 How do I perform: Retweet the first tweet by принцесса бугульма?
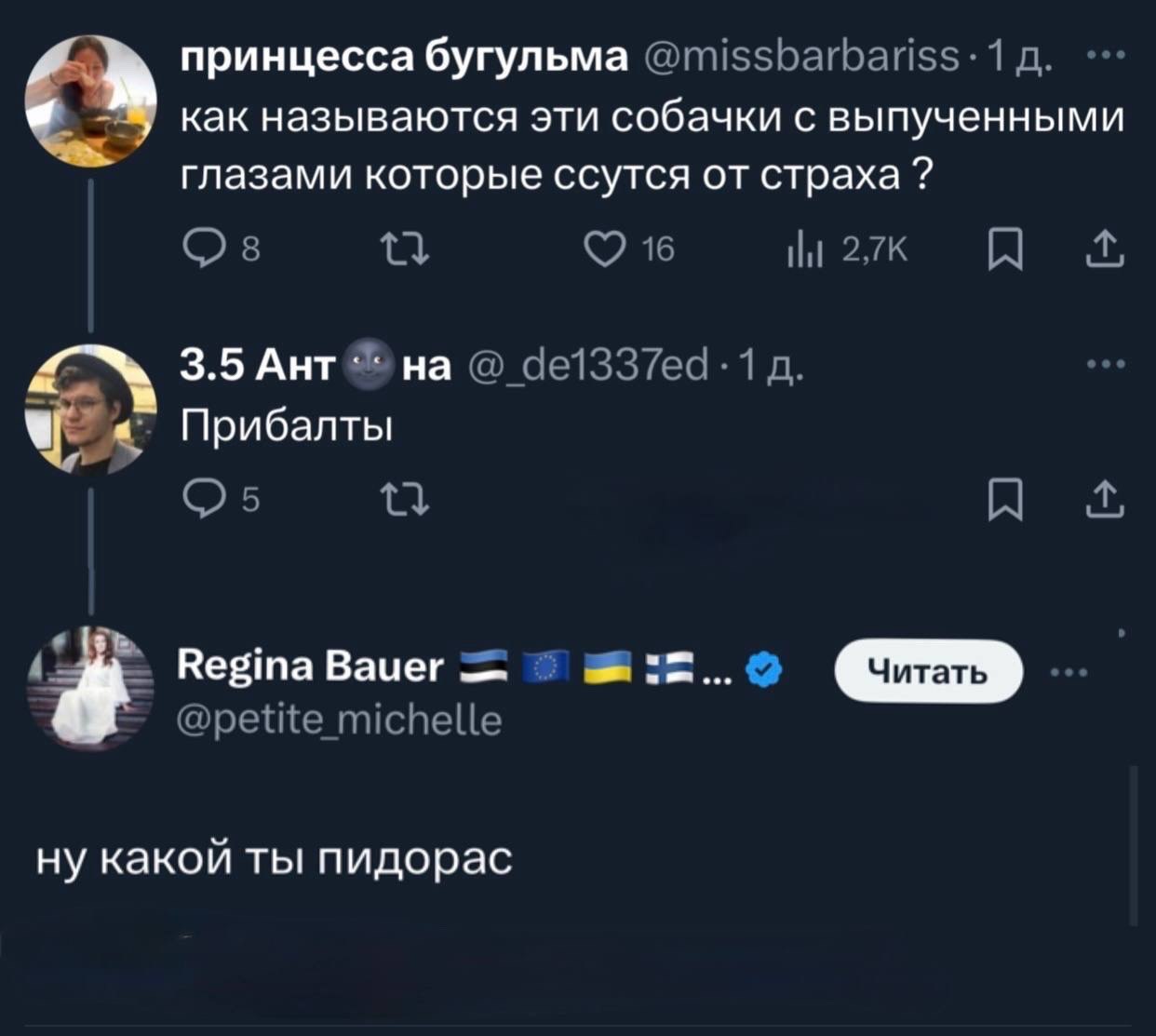click(x=405, y=249)
